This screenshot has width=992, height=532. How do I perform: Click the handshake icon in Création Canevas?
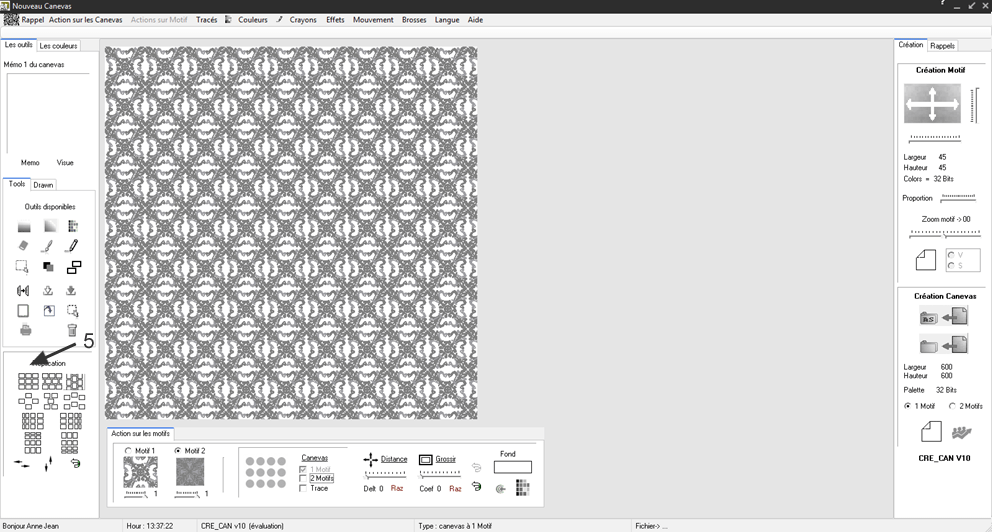961,432
